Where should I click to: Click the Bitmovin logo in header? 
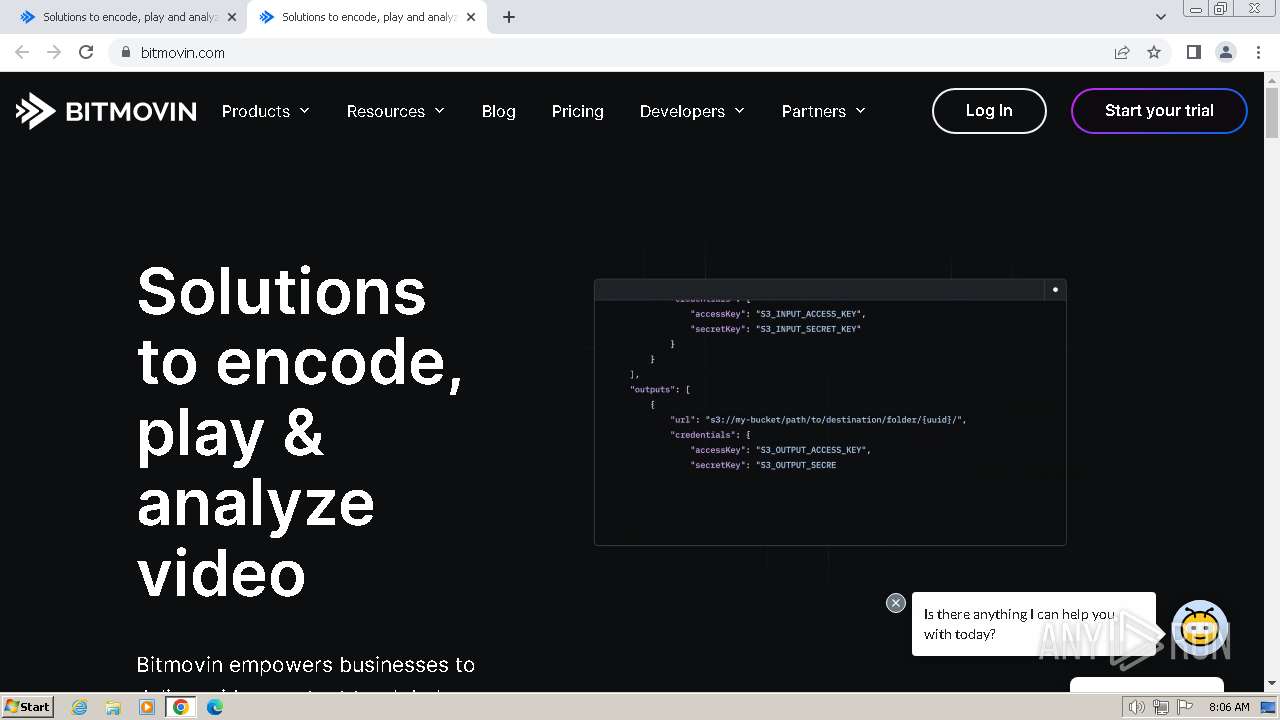(106, 111)
